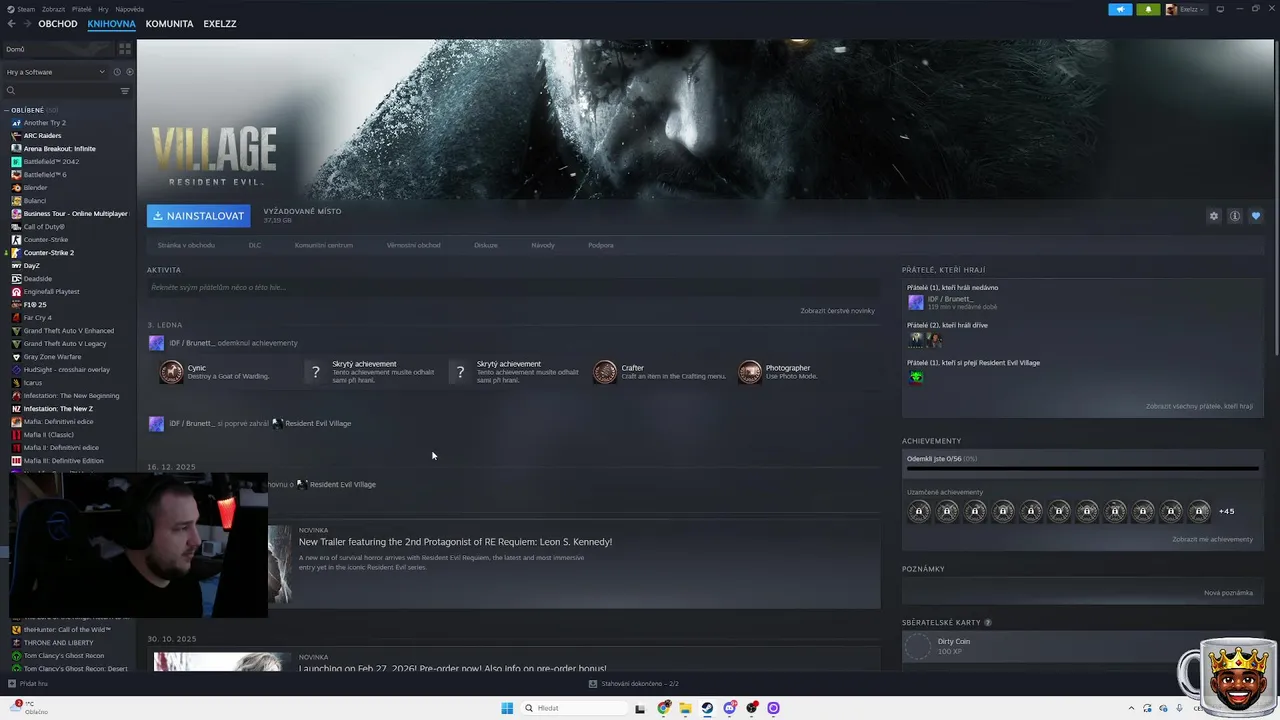
Task: Select Far Cry 4 in library list
Action: [37, 318]
